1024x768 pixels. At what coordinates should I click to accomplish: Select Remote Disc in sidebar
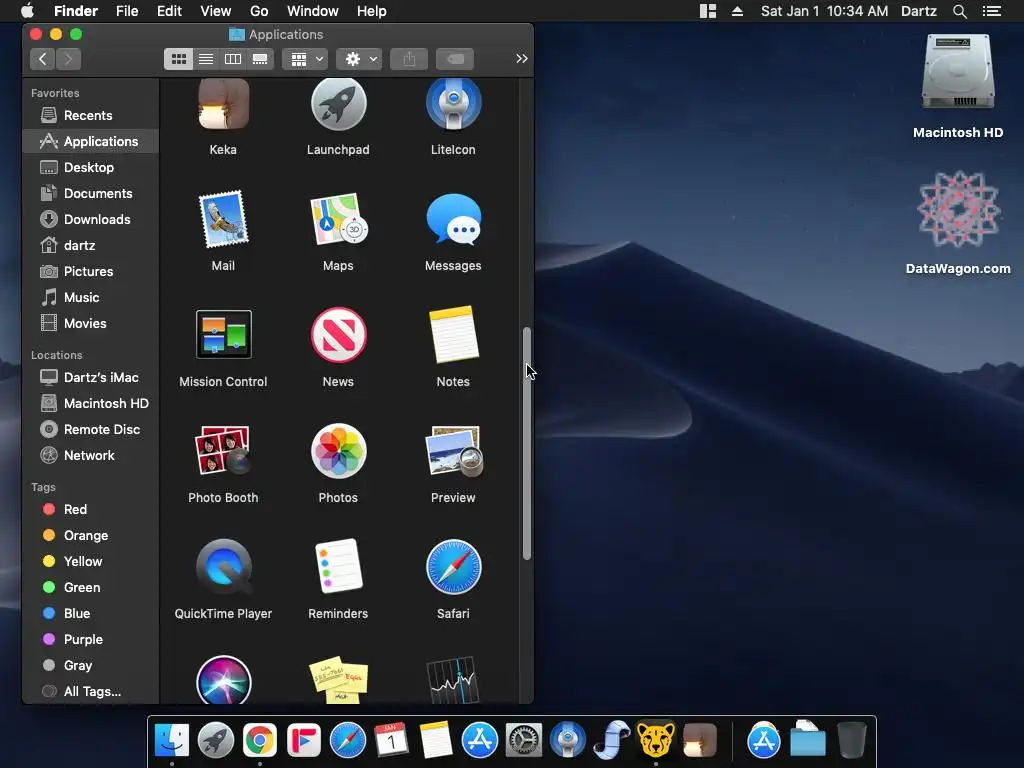(x=91, y=429)
